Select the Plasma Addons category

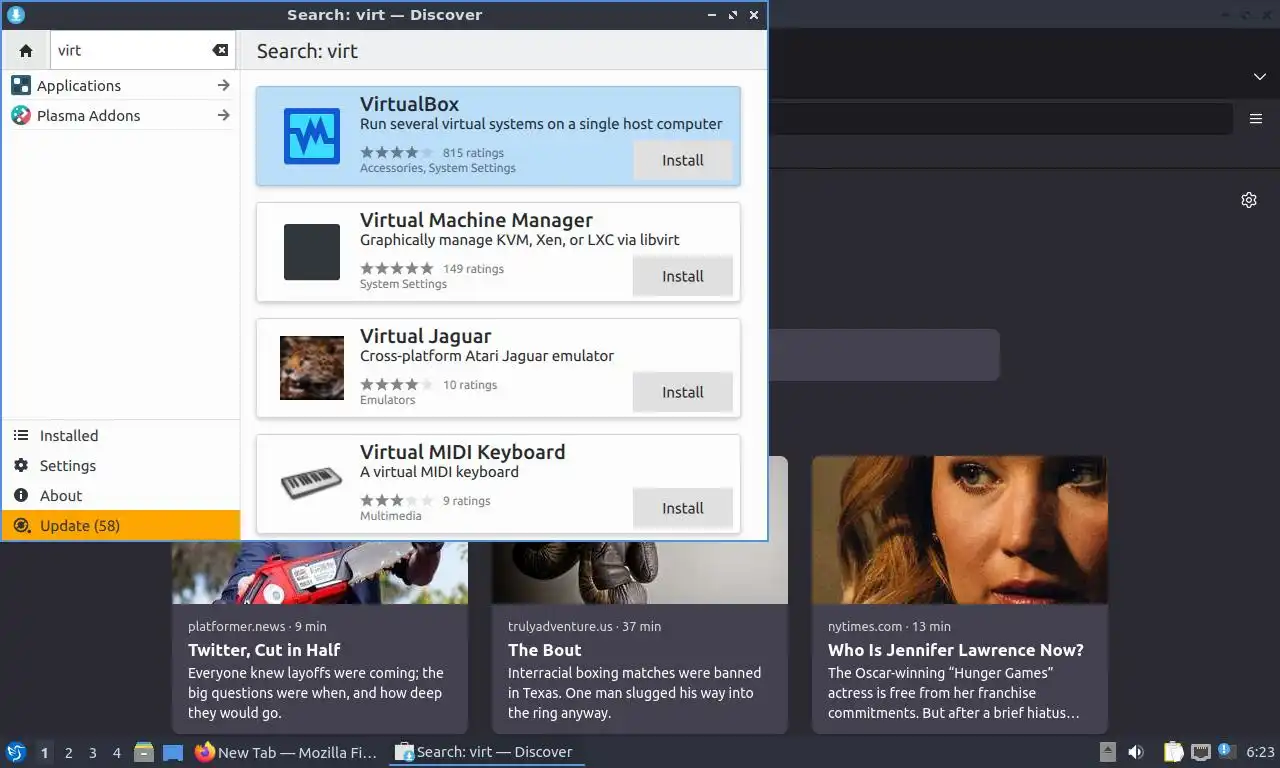click(x=120, y=115)
